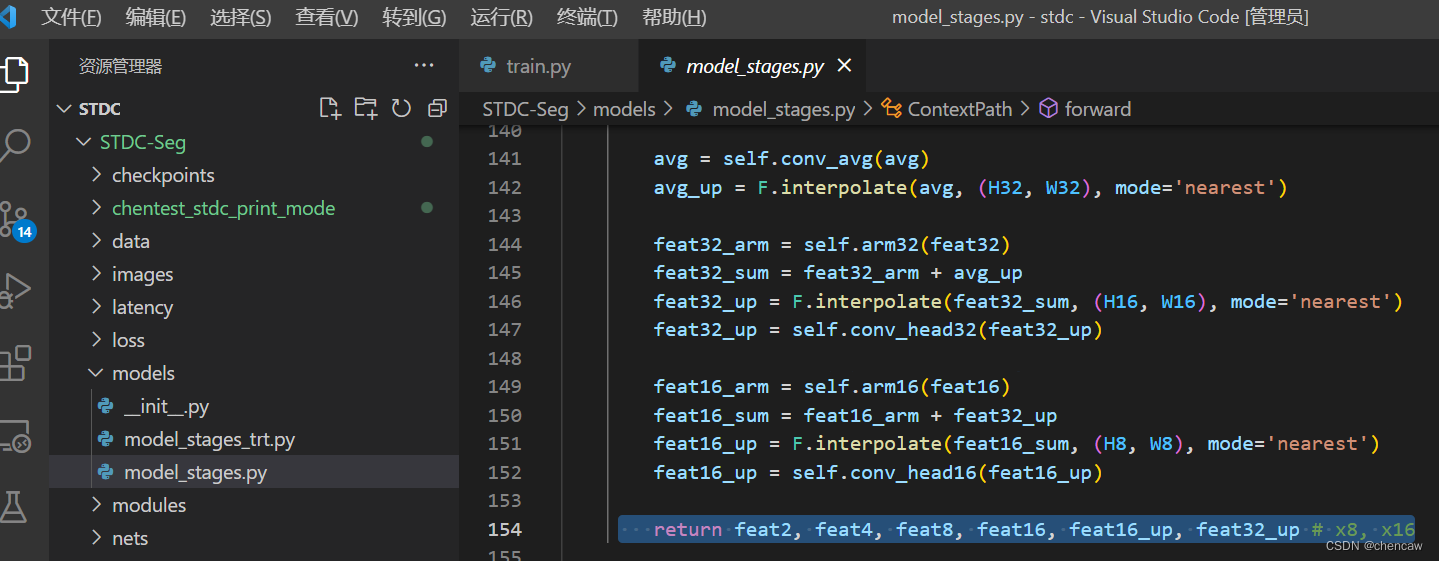Collapse the STDC root section
Image resolution: width=1439 pixels, height=561 pixels.
[x=65, y=109]
